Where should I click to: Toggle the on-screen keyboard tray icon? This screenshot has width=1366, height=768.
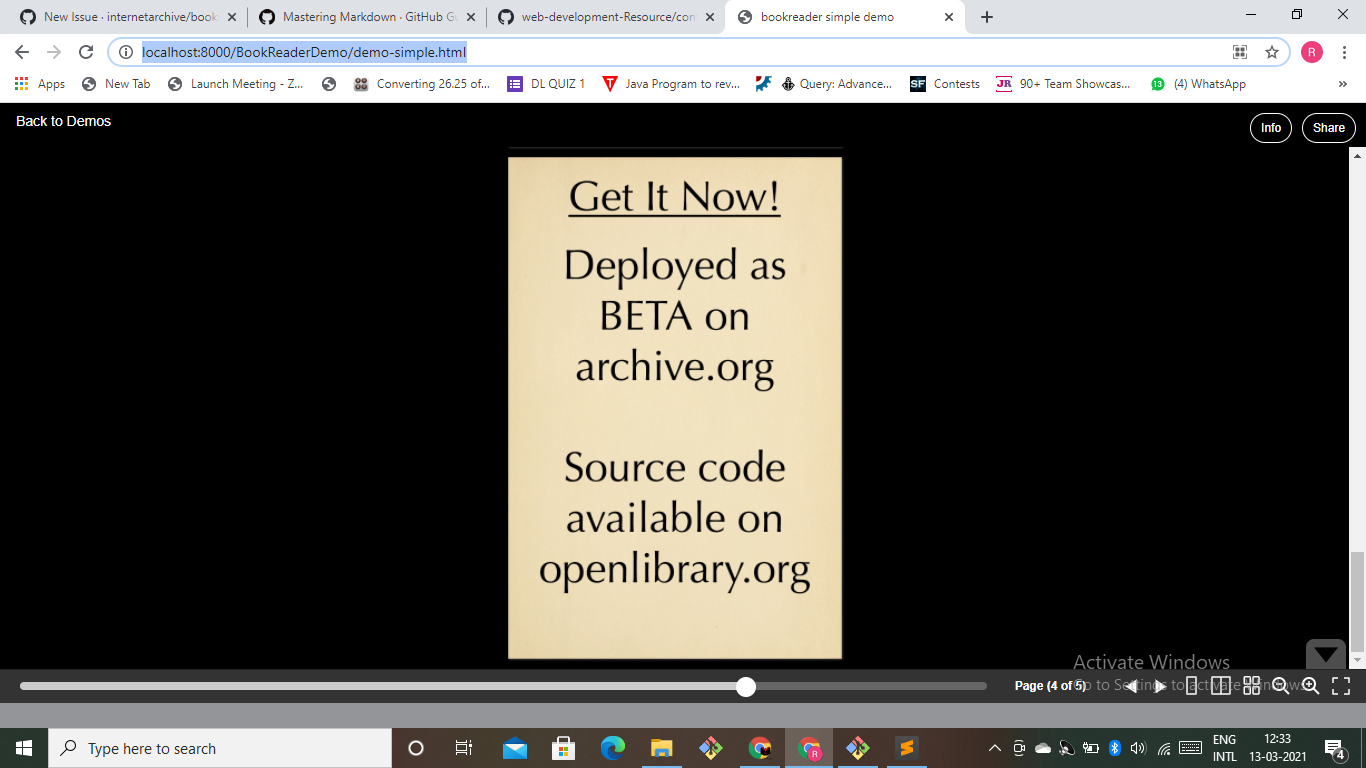[x=1189, y=748]
